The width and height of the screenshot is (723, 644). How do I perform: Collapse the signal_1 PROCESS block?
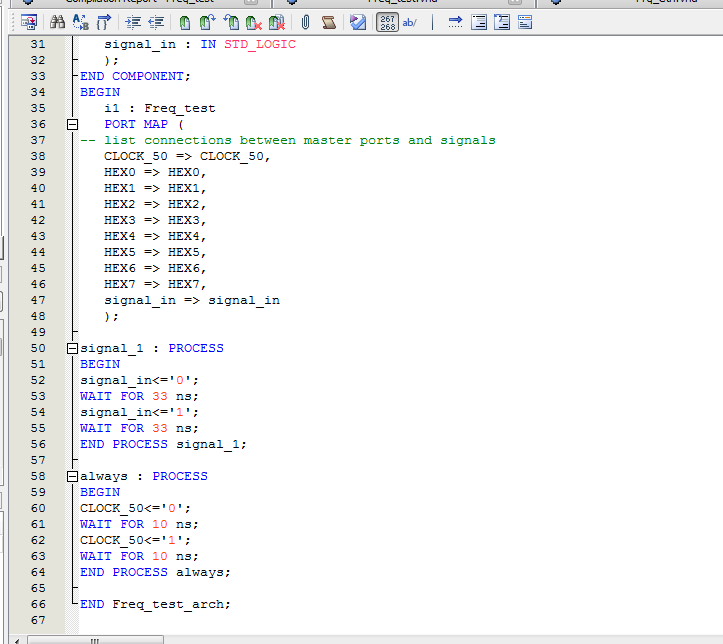coord(72,349)
